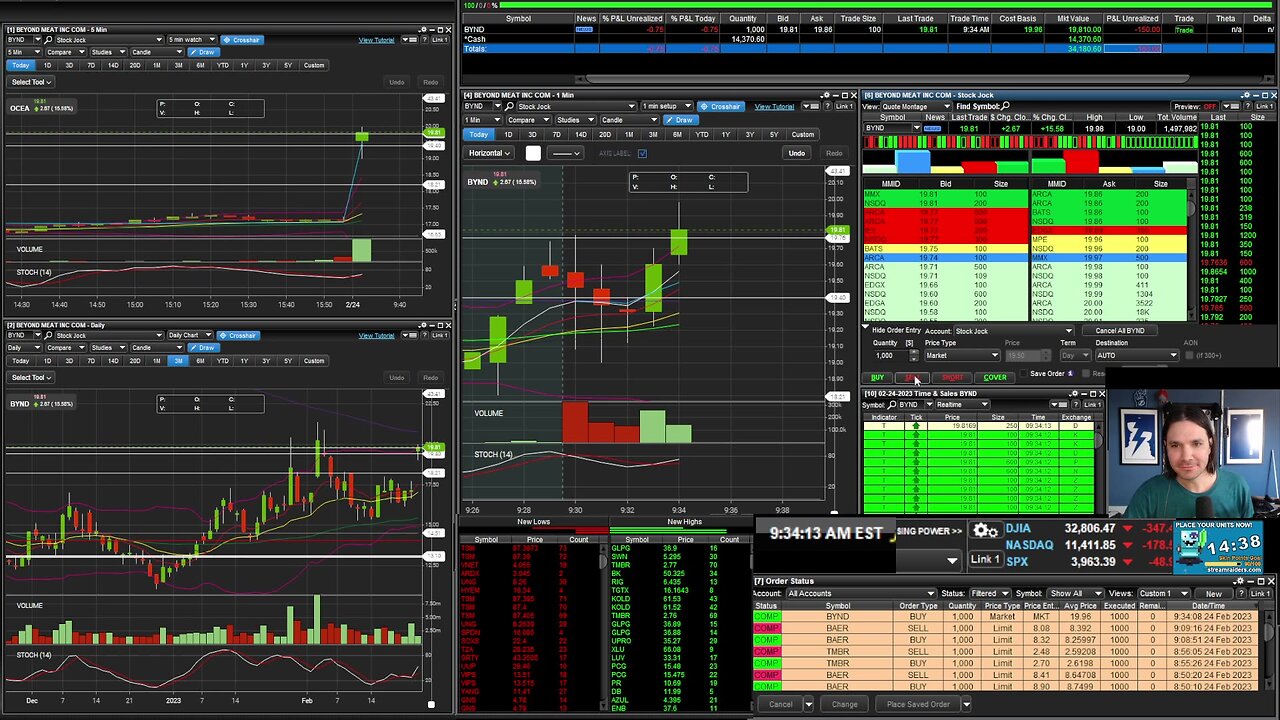Screen dimensions: 1280x720
Task: Click the Link 1 icon in 5 Min chart
Action: tap(440, 40)
